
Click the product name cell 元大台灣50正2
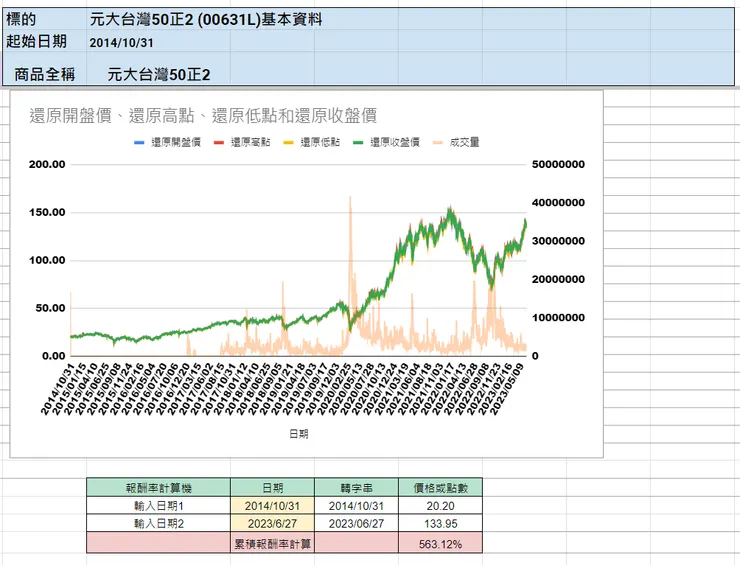tap(159, 75)
